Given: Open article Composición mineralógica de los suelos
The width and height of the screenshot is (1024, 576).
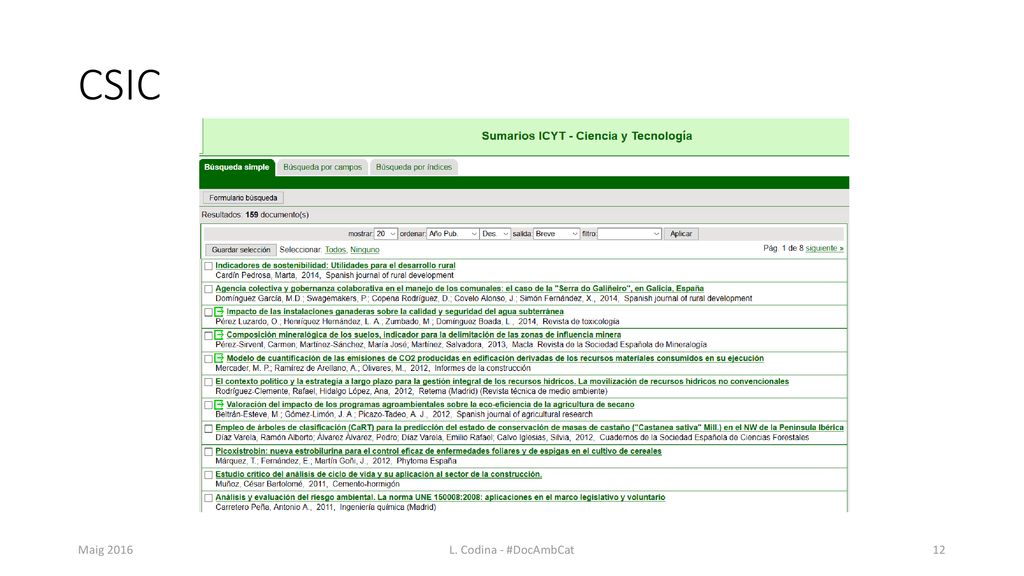Looking at the screenshot, I should click(423, 335).
